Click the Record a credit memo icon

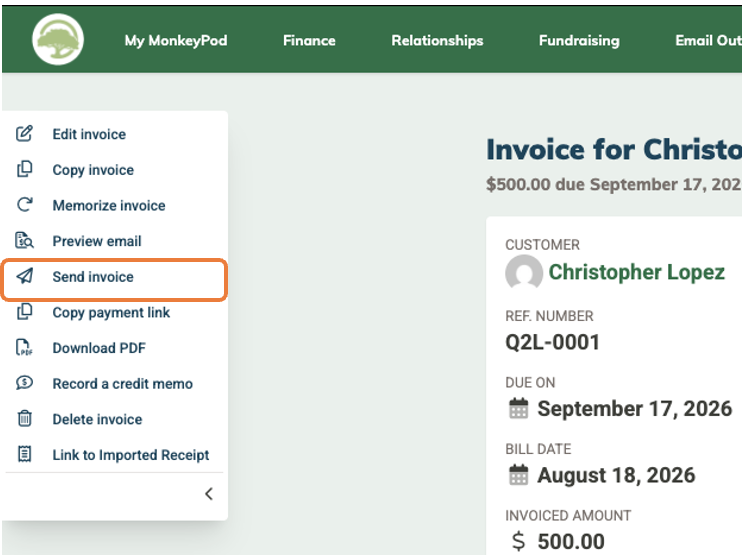point(24,383)
